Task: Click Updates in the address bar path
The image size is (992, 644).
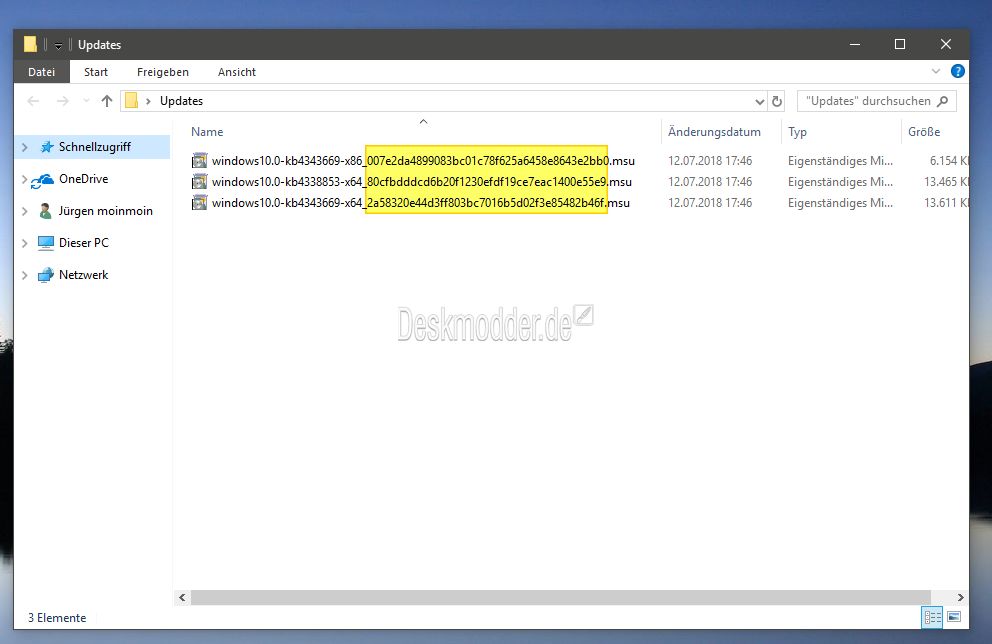Action: click(182, 101)
